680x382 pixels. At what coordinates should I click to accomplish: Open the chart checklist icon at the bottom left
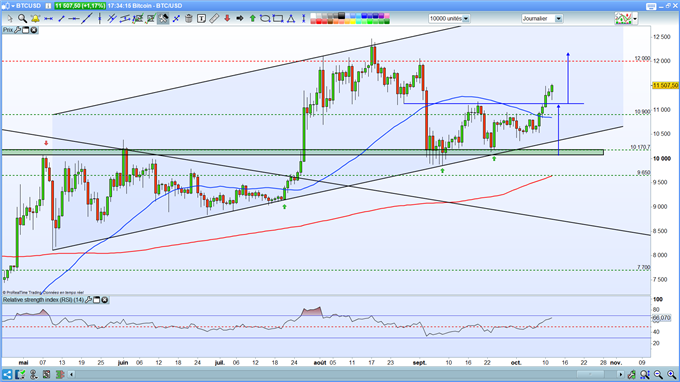[x=20, y=375]
